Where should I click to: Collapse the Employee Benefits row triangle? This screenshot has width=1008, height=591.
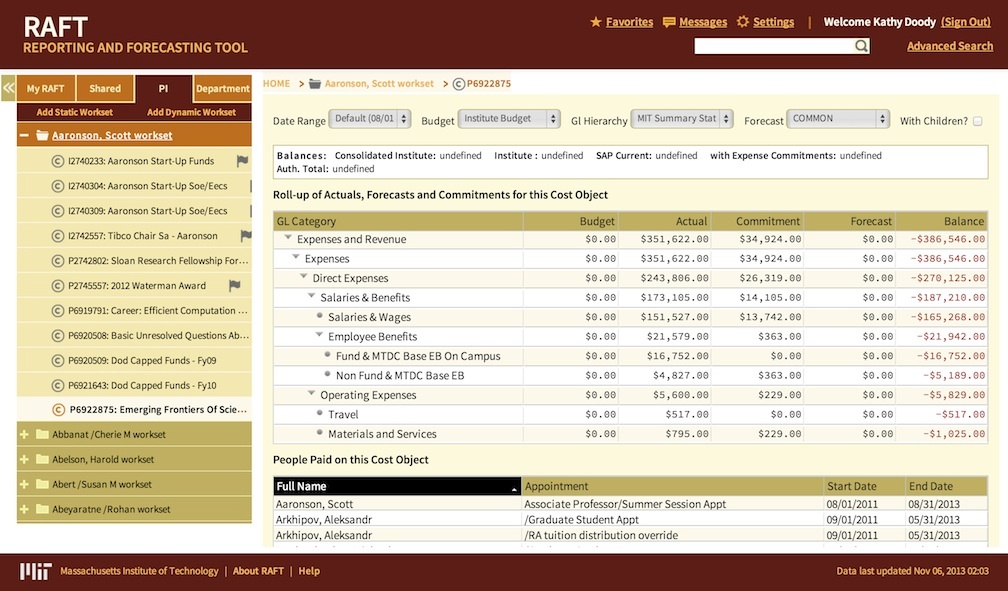click(319, 335)
